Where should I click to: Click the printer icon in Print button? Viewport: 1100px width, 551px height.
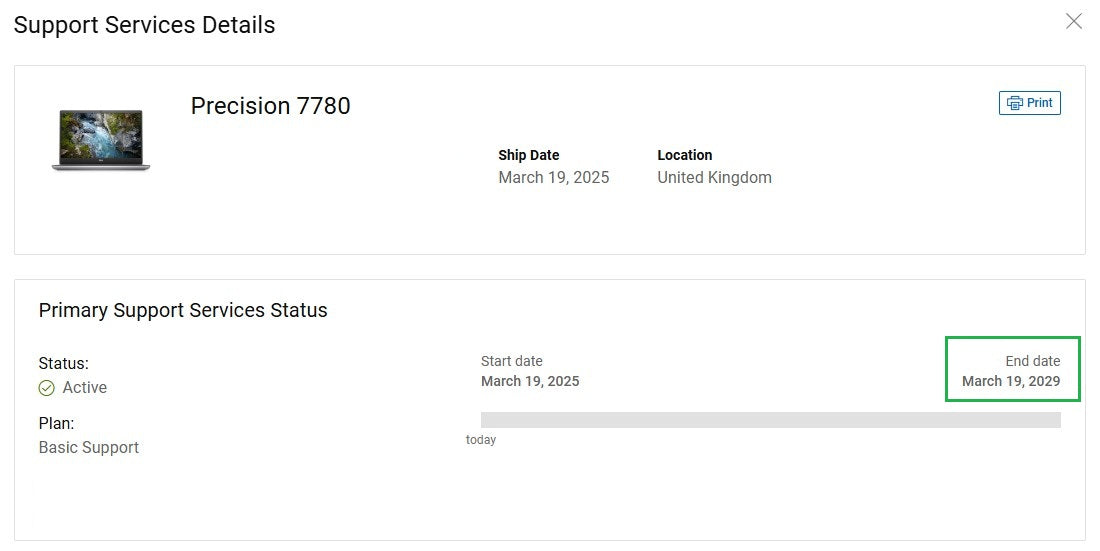[1015, 103]
